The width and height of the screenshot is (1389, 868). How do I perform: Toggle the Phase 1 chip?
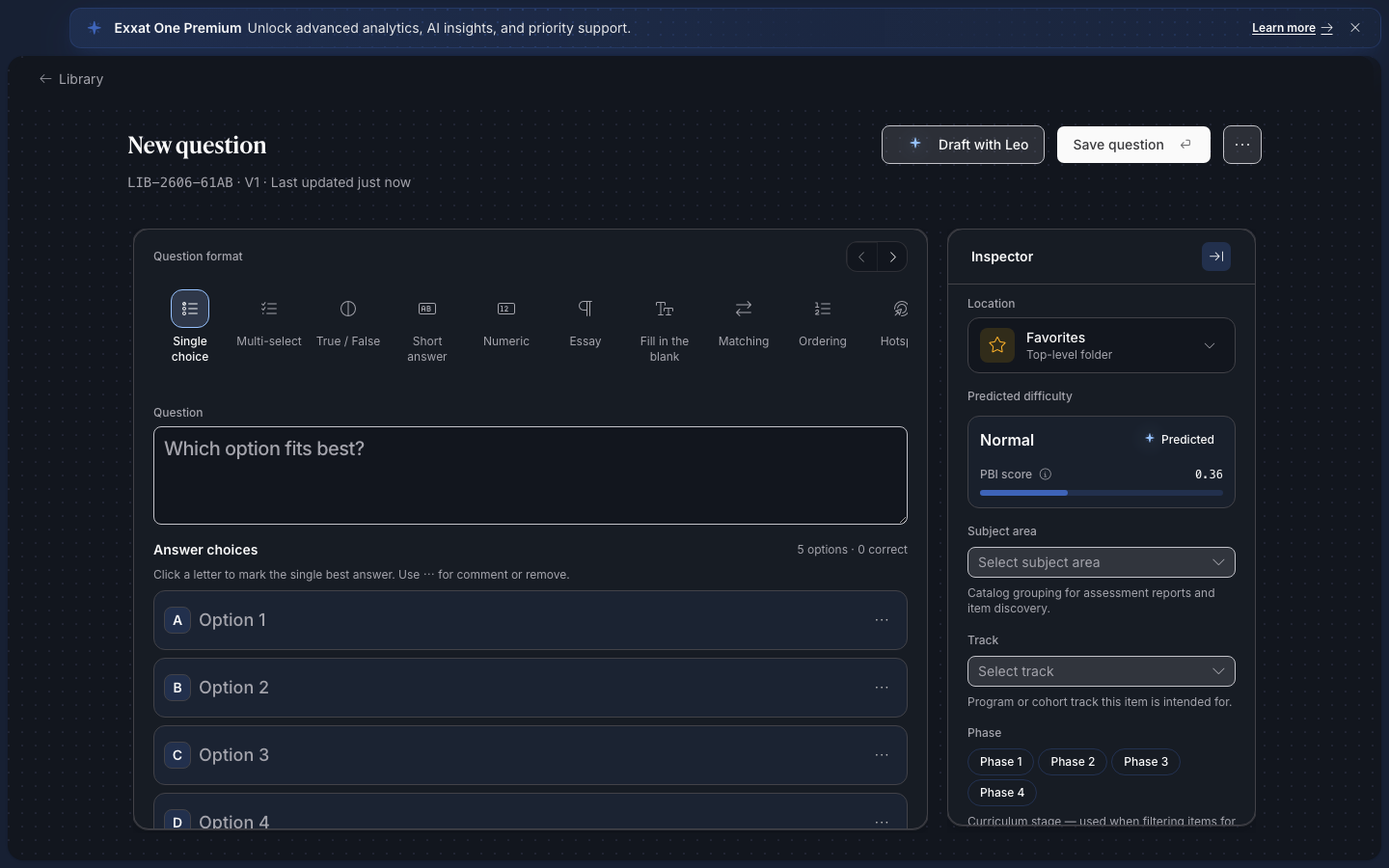coord(1001,762)
